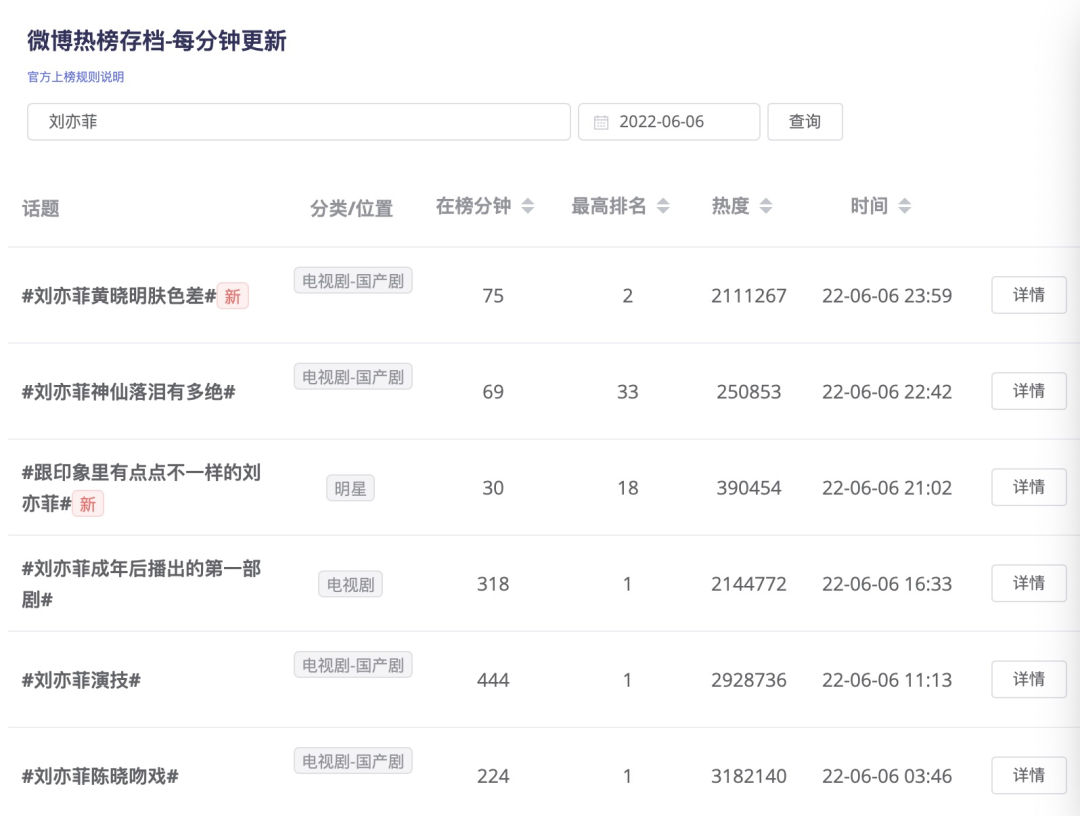Click the 明星 category tag
The height and width of the screenshot is (816, 1080).
350,488
